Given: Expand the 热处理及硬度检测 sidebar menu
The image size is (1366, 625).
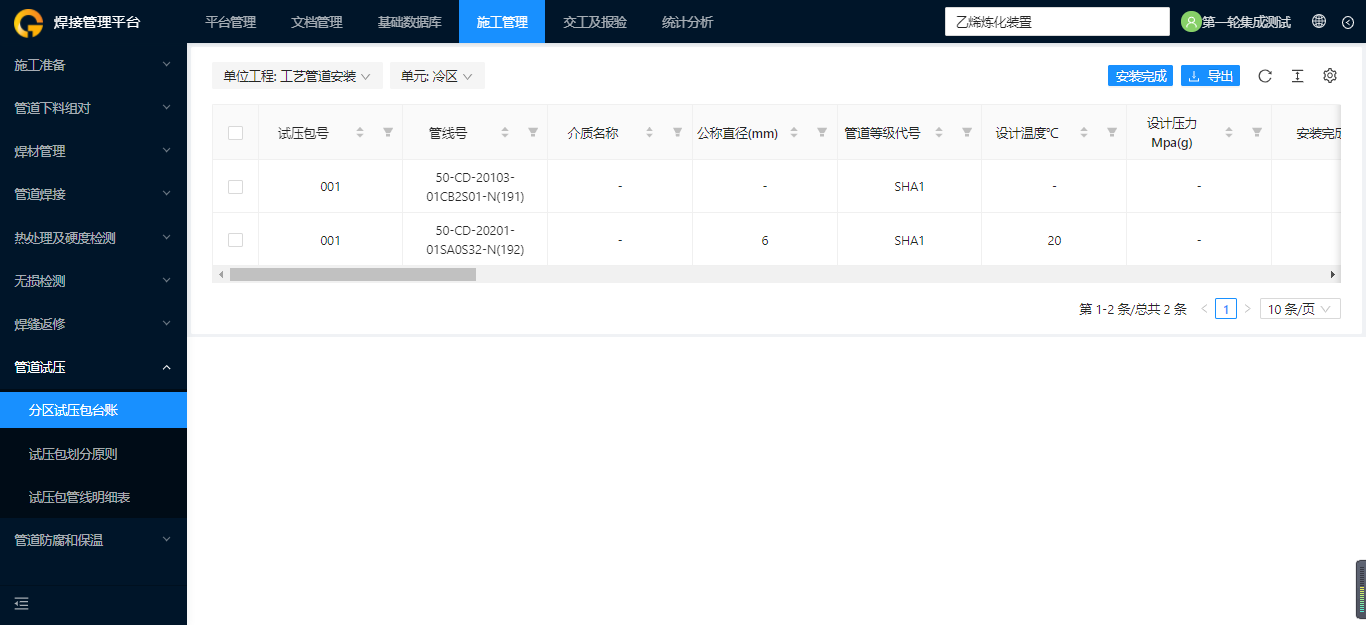Looking at the screenshot, I should pyautogui.click(x=93, y=238).
